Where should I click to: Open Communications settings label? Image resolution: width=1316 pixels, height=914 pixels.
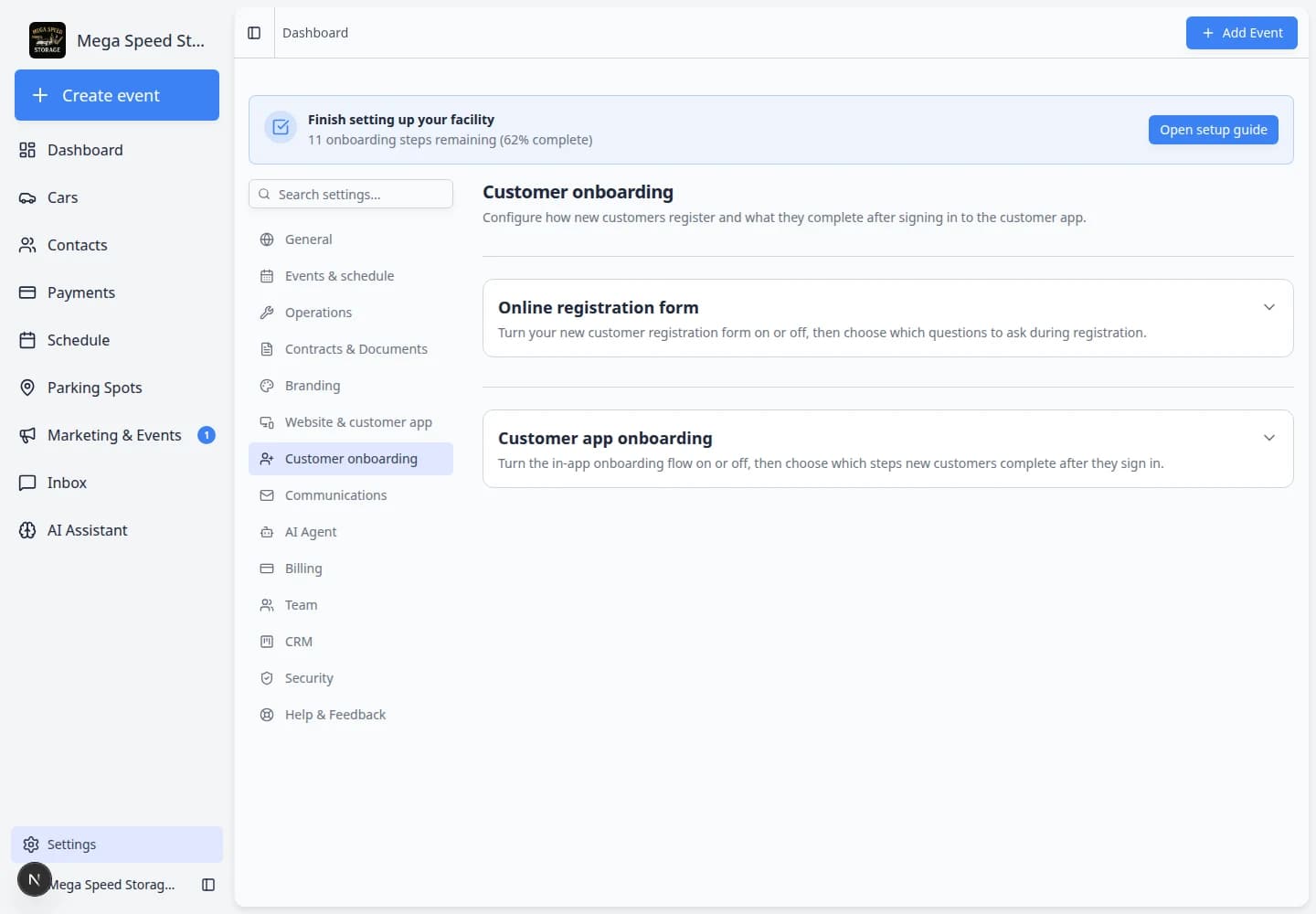point(335,495)
